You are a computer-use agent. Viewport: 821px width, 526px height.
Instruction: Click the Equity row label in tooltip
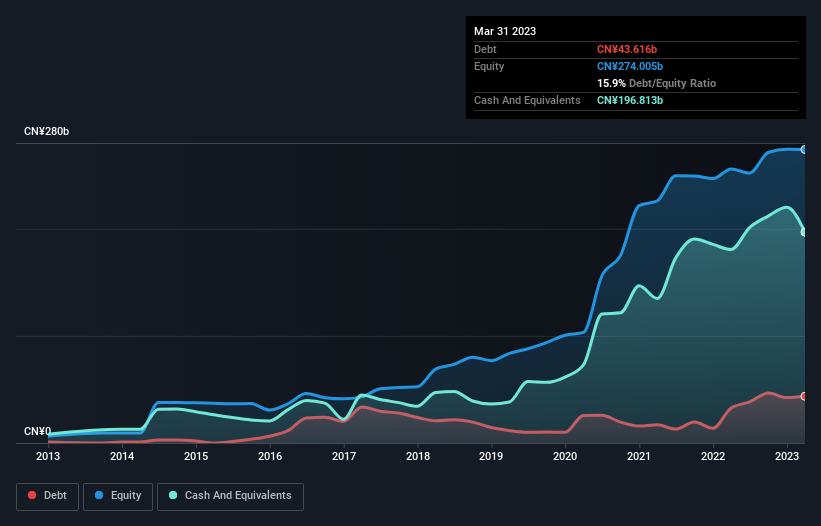(489, 66)
